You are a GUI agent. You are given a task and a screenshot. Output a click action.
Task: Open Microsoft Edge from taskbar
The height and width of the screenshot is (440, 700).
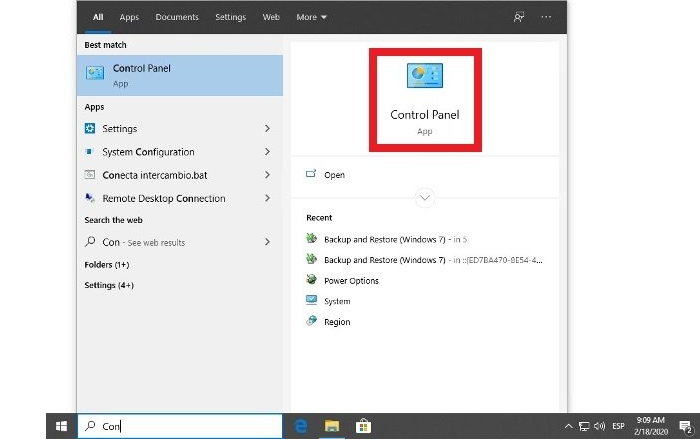[x=301, y=426]
